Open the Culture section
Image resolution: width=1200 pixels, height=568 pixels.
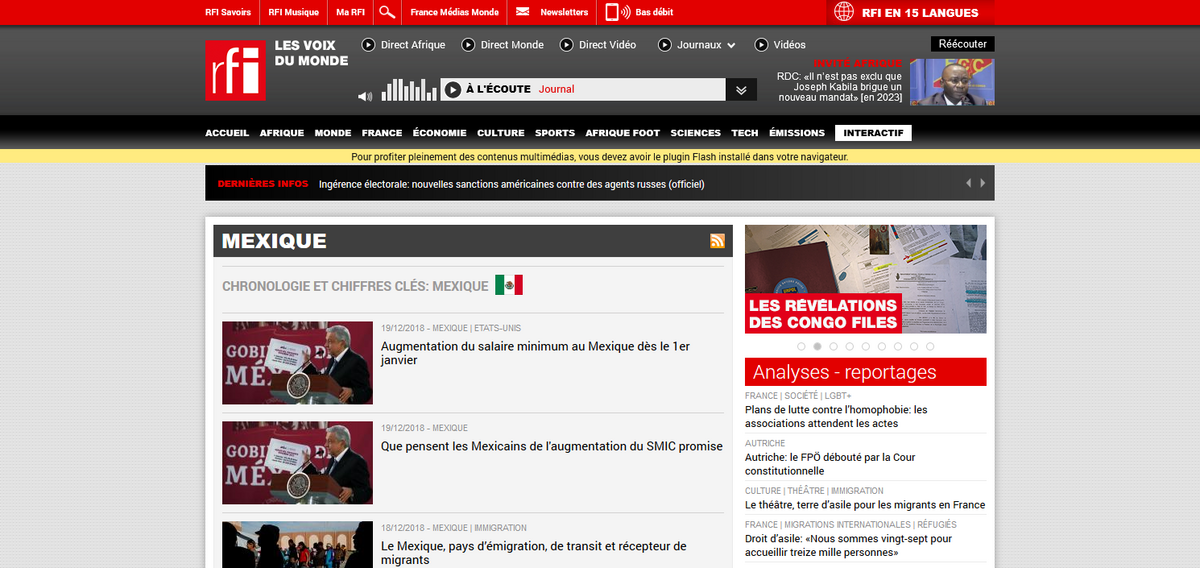pos(501,133)
